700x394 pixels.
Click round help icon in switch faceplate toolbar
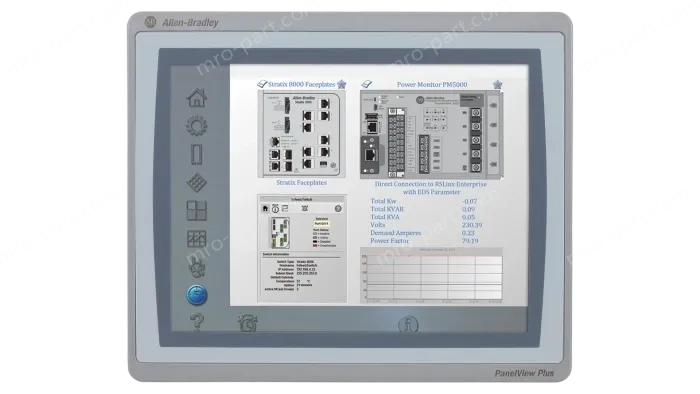point(338,208)
